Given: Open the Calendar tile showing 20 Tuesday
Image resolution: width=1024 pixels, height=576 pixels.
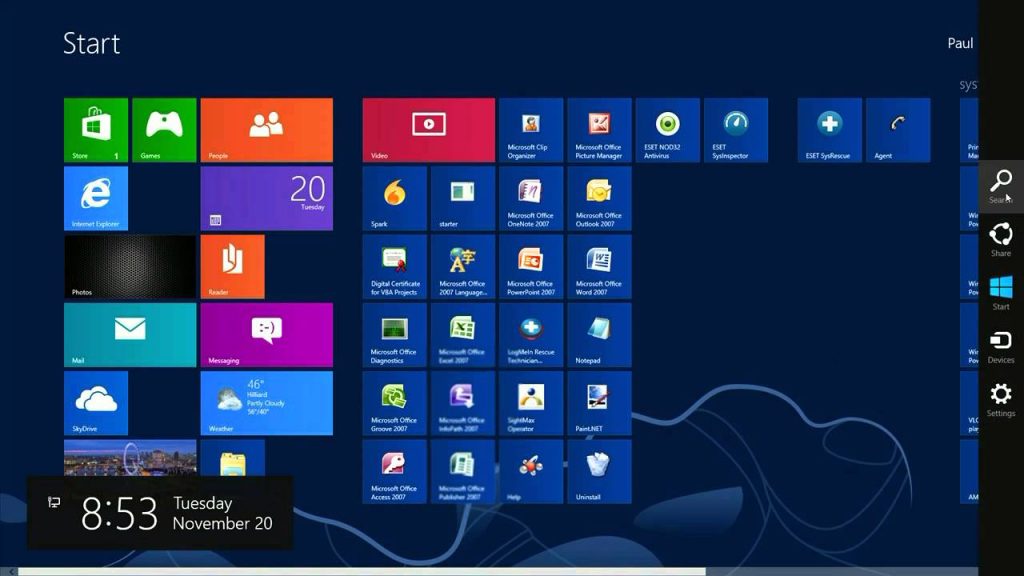Looking at the screenshot, I should [266, 199].
